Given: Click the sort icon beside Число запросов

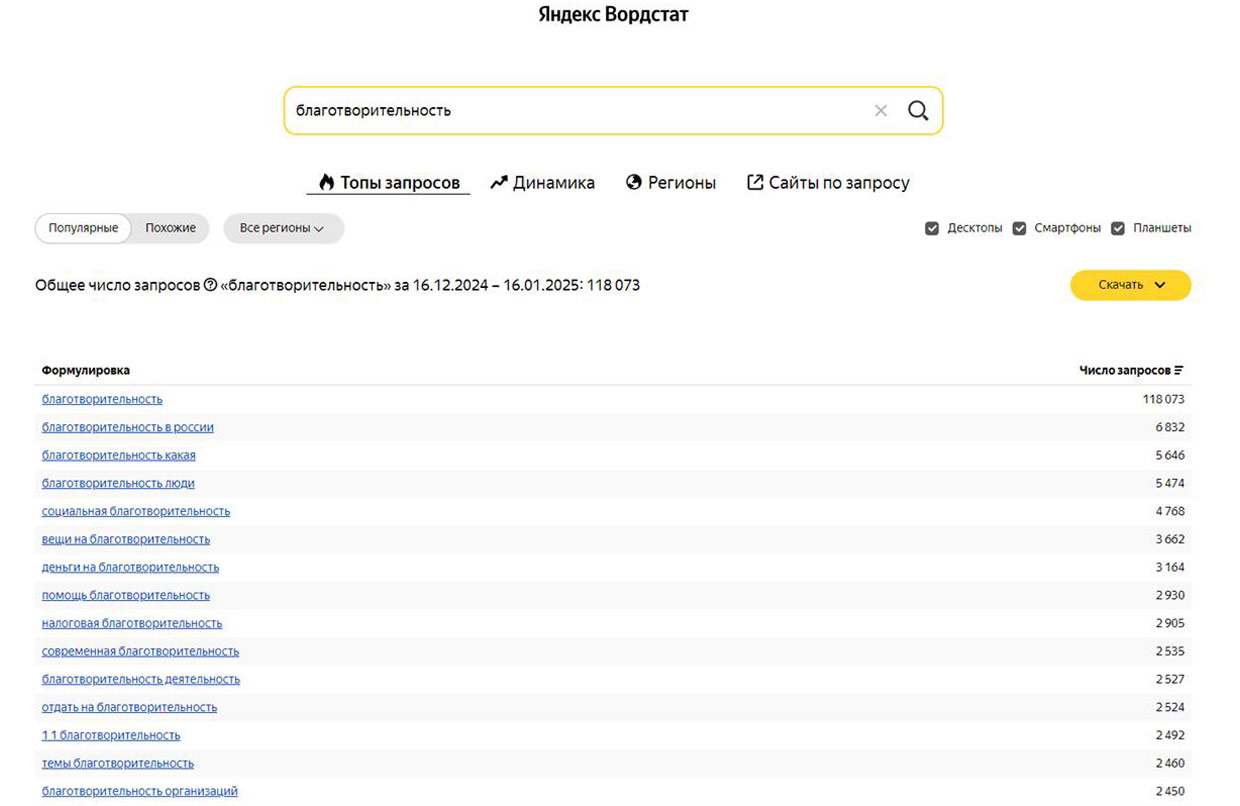Looking at the screenshot, I should pyautogui.click(x=1179, y=371).
